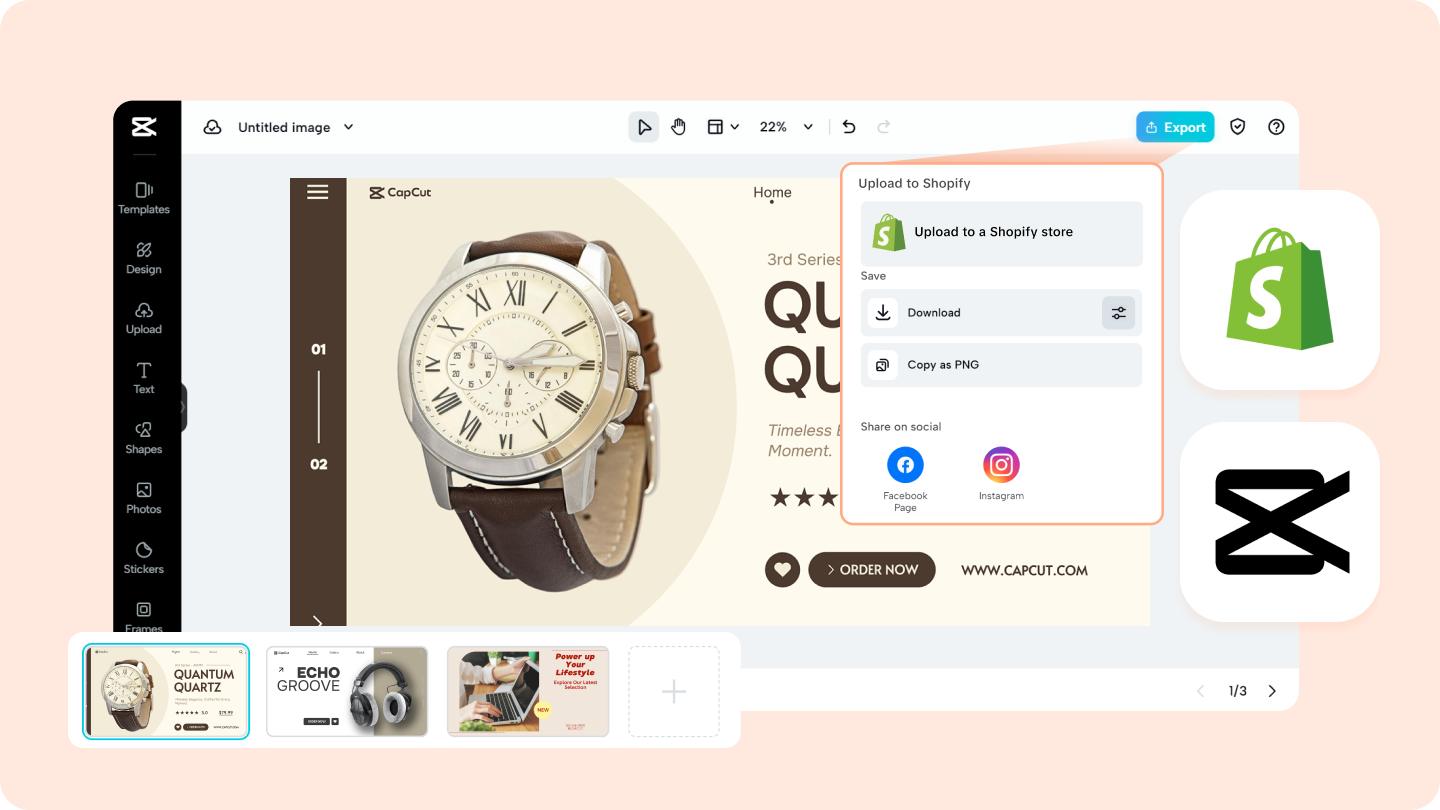1440x810 pixels.
Task: Click the hamburger menu on canvas
Action: pyautogui.click(x=318, y=192)
